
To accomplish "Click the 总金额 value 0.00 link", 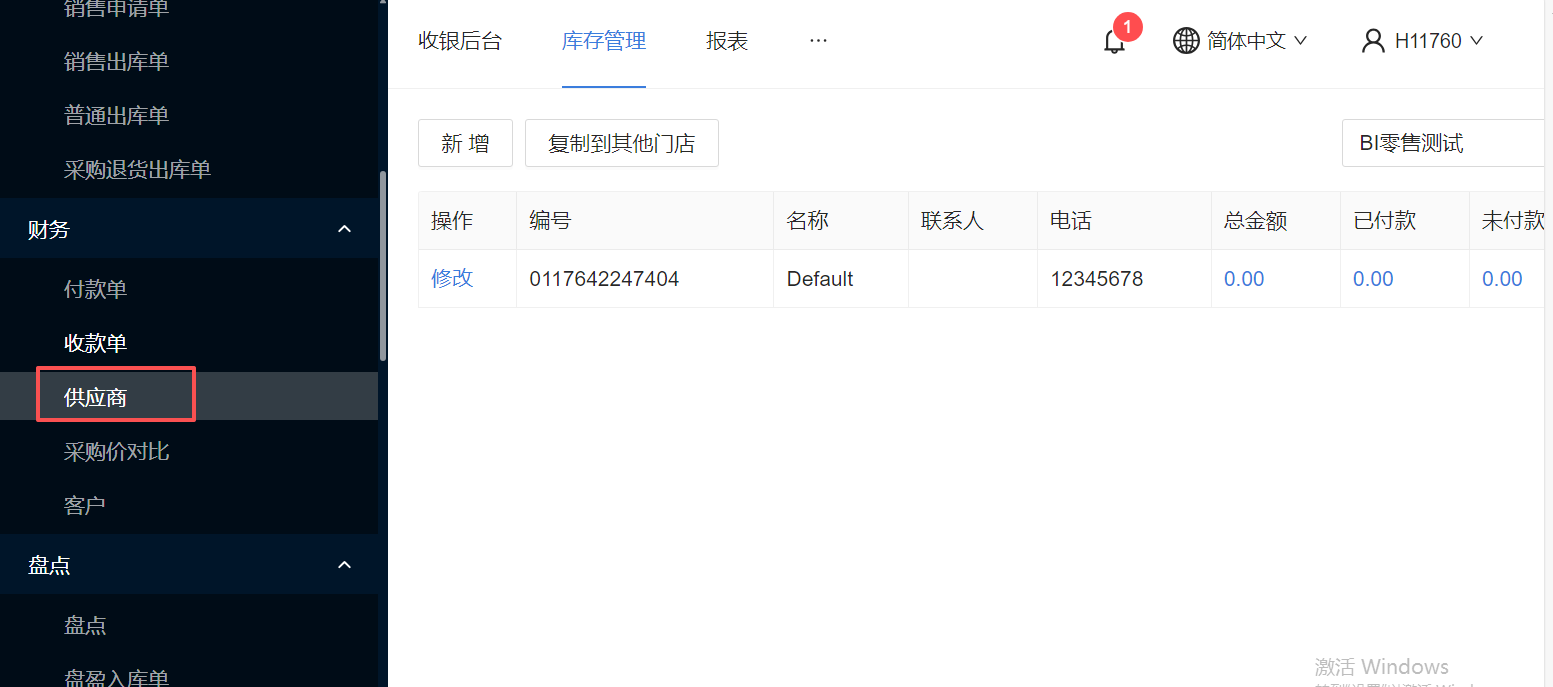I will pos(1244,279).
